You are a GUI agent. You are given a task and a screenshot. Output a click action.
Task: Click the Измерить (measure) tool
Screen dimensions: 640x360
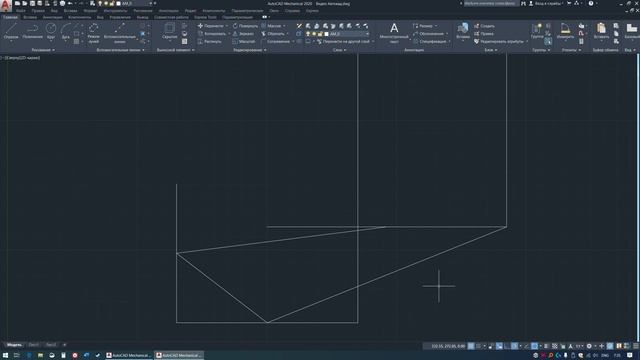(x=565, y=31)
